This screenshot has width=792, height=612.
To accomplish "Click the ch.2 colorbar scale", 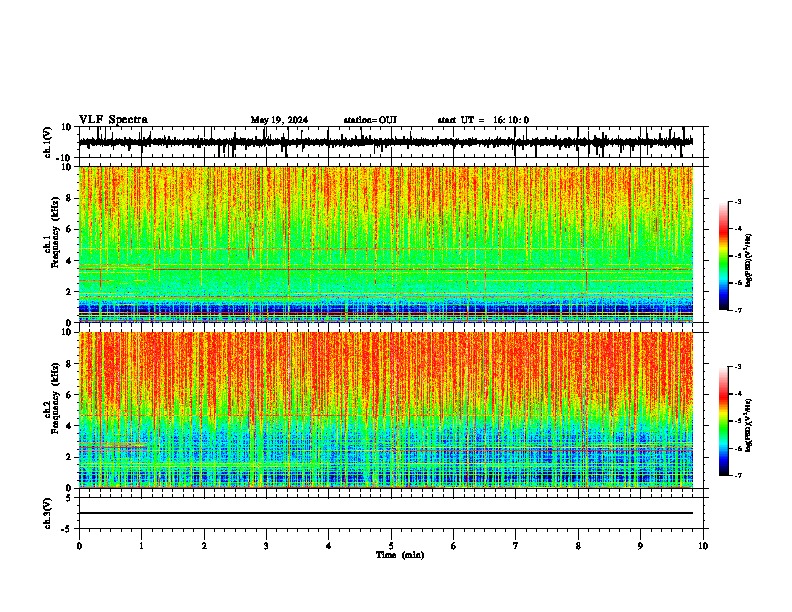I will (724, 421).
